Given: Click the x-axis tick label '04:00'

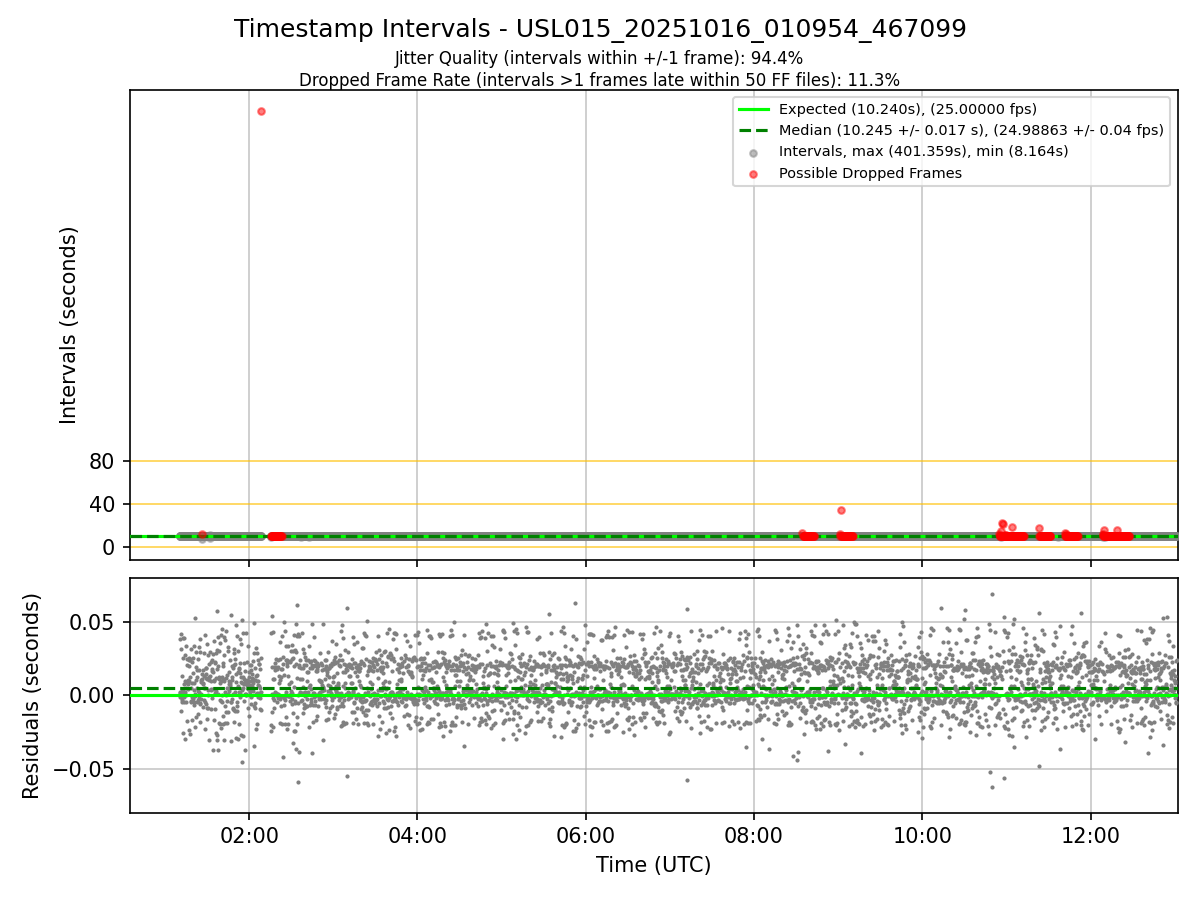Looking at the screenshot, I should (x=417, y=834).
